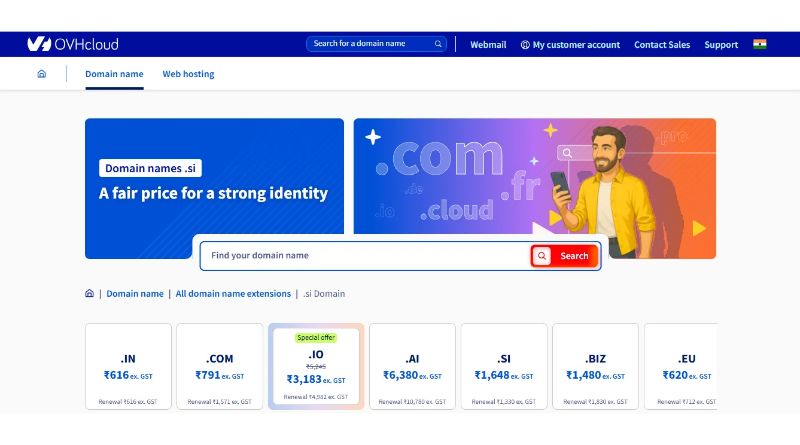Select the .SI domain price card
The height and width of the screenshot is (445, 800).
(x=504, y=366)
